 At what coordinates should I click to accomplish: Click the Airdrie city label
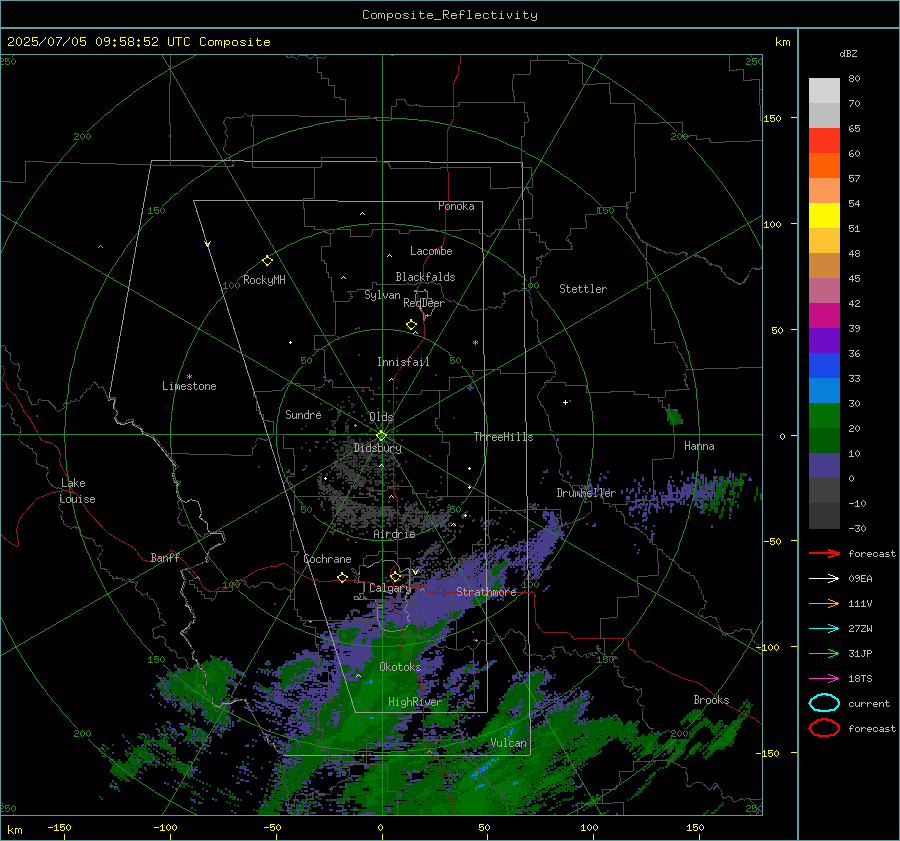click(x=394, y=534)
